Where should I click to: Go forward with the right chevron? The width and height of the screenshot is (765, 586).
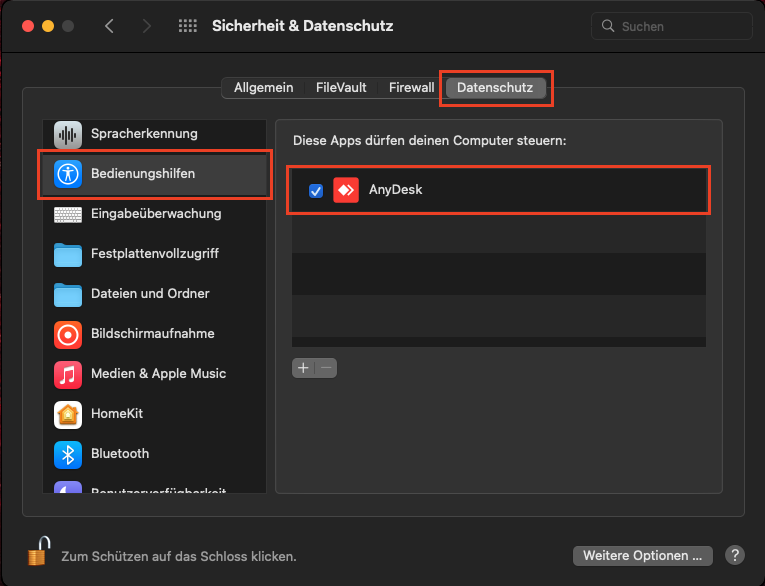click(146, 26)
